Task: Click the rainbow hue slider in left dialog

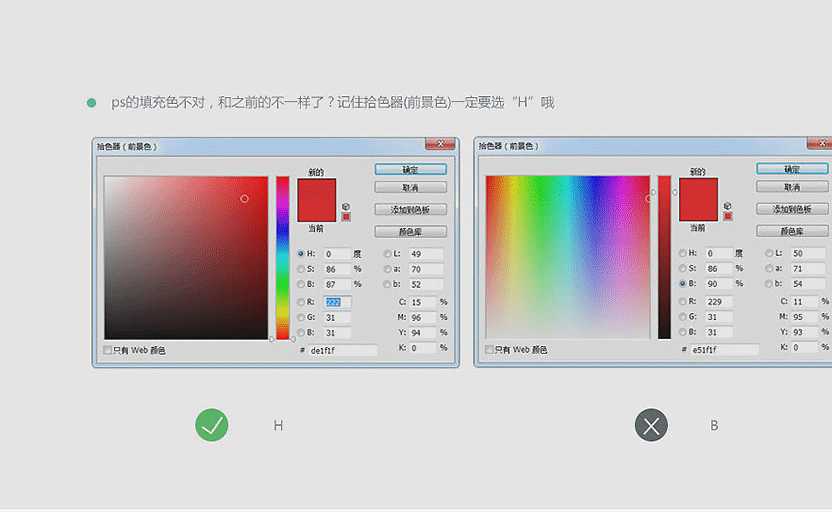Action: [x=283, y=257]
